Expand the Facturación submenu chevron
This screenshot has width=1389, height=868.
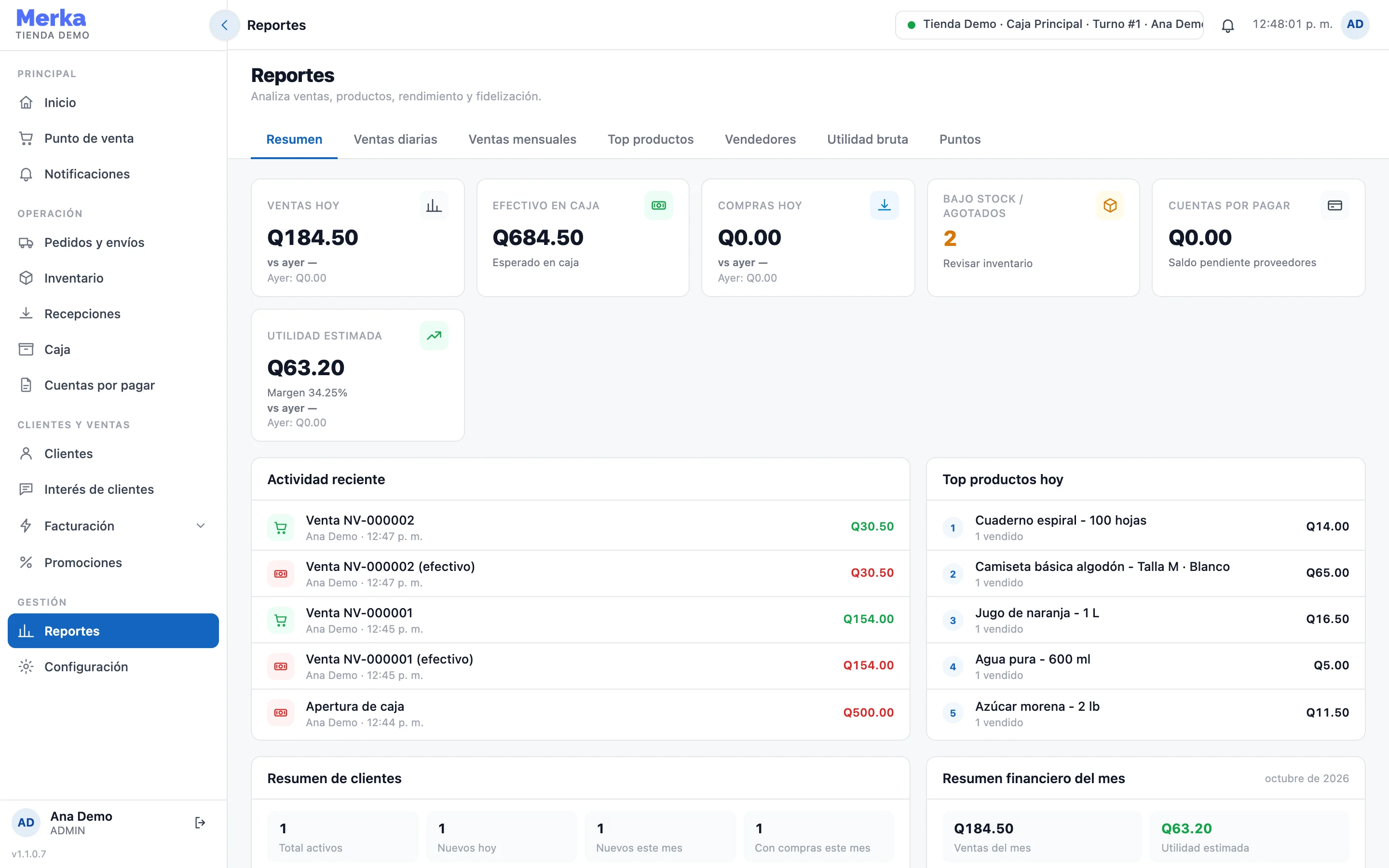200,526
